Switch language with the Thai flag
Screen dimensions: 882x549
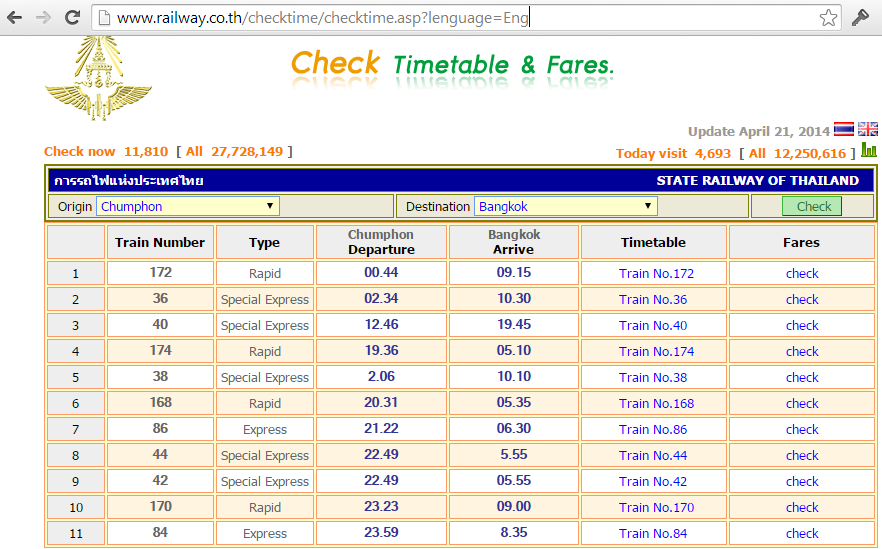[844, 129]
